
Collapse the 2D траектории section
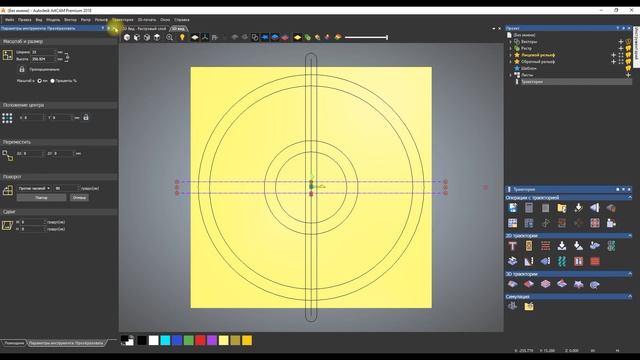(x=629, y=236)
